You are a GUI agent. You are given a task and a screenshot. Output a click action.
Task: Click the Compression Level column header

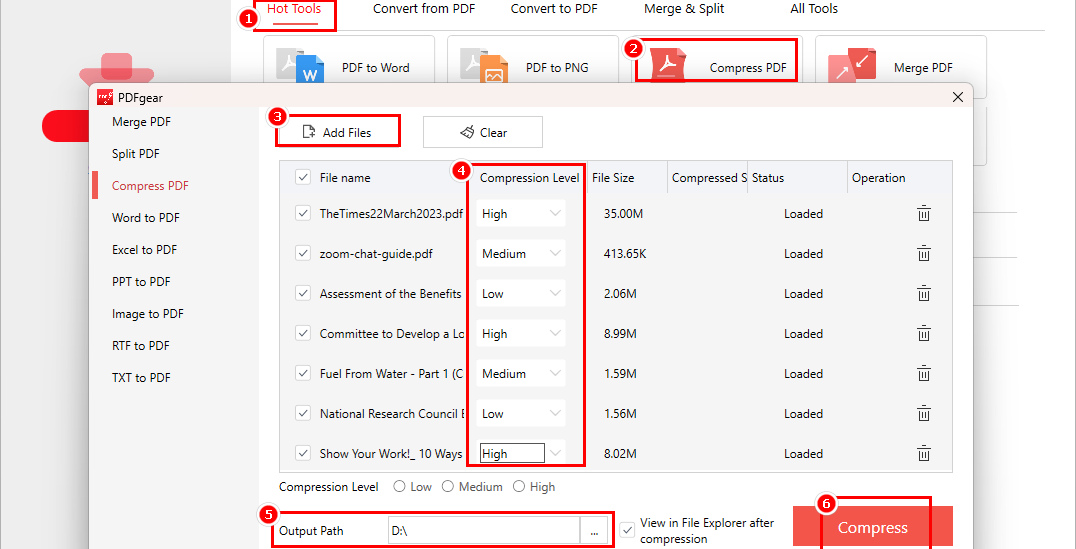click(x=530, y=178)
